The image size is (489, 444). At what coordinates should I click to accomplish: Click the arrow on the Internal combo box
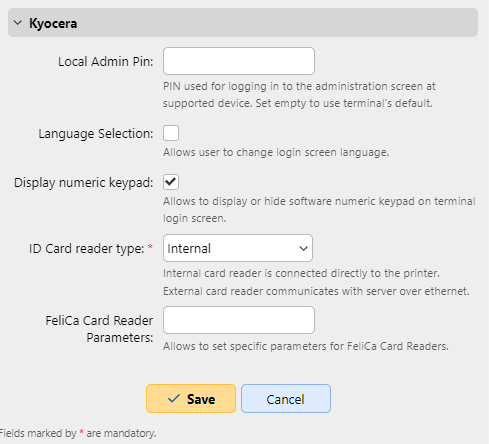point(303,248)
